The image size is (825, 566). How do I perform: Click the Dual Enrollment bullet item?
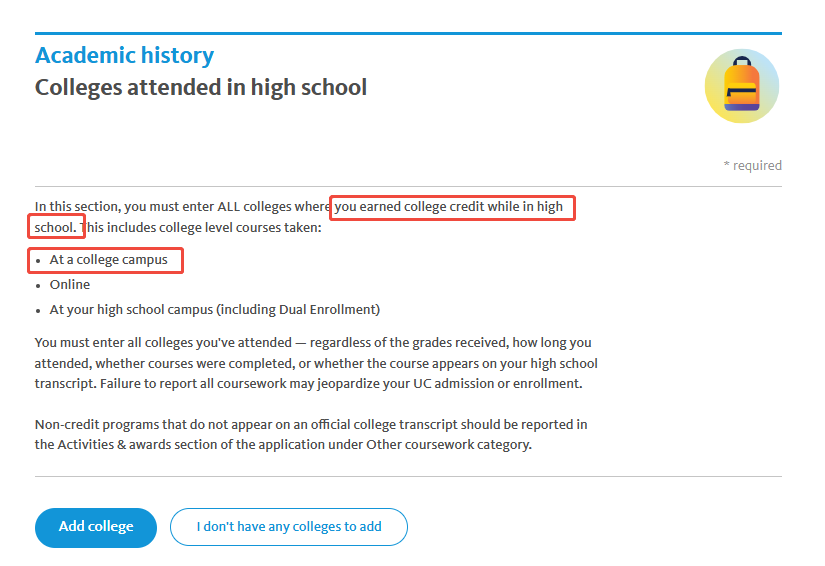coord(215,310)
